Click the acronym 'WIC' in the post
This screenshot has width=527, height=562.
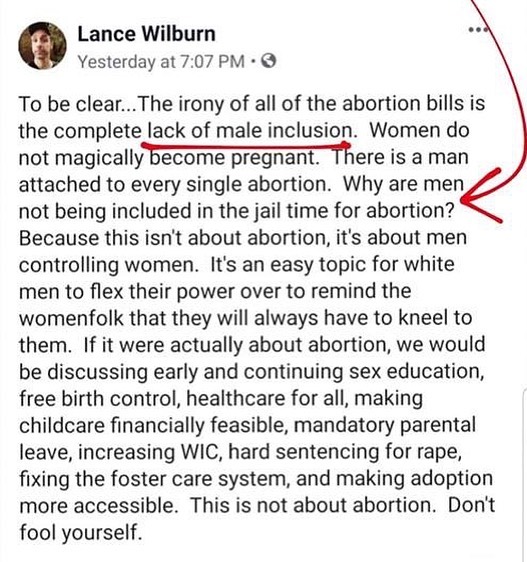pos(201,452)
